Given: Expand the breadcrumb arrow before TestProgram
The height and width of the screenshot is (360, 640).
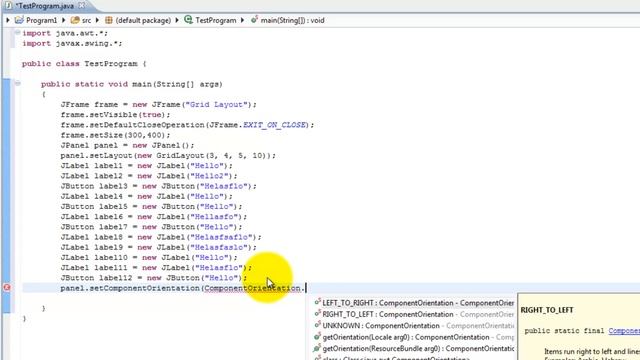Looking at the screenshot, I should click(x=177, y=20).
